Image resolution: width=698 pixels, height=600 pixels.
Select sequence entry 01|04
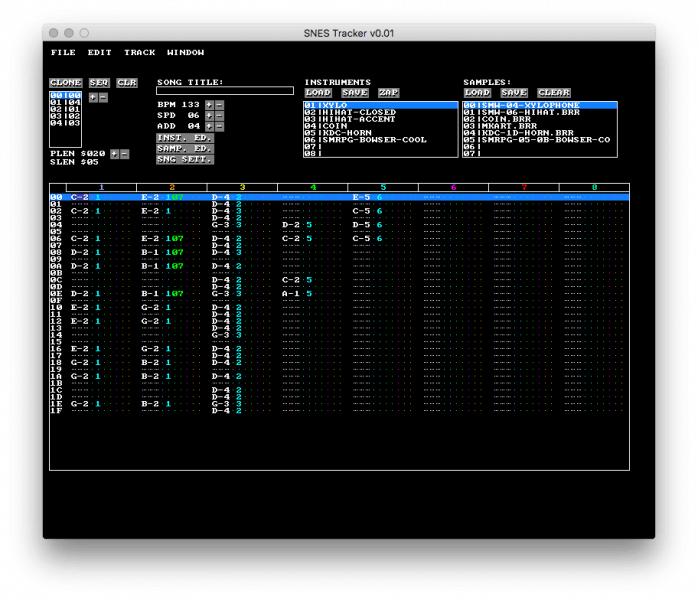click(65, 102)
